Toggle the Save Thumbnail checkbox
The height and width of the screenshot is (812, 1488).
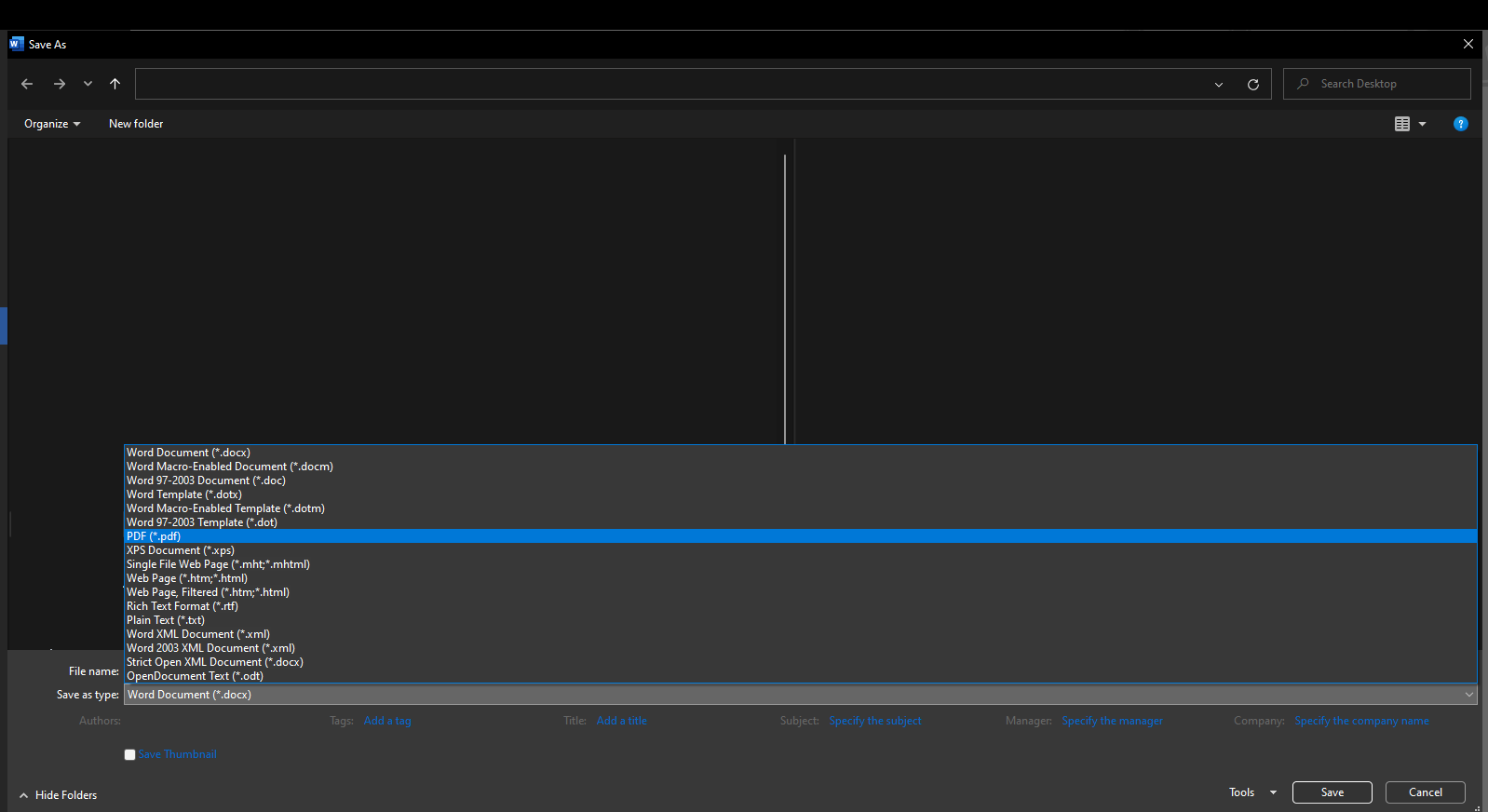130,755
